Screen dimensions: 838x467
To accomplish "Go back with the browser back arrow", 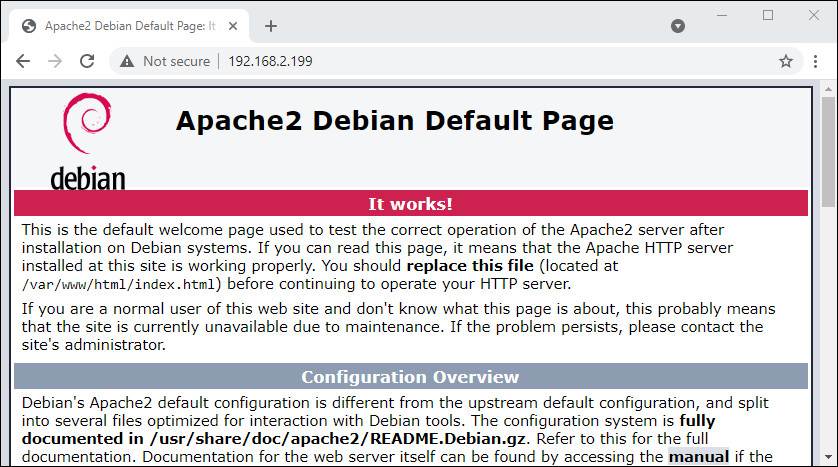I will click(x=23, y=61).
